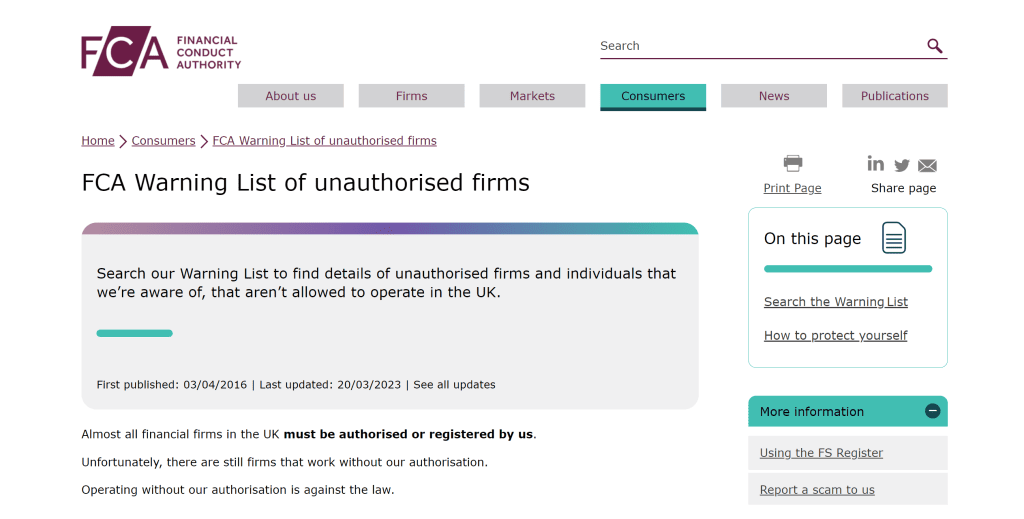Viewport: 1024px width, 519px height.
Task: Open How to protect yourself link
Action: point(835,336)
